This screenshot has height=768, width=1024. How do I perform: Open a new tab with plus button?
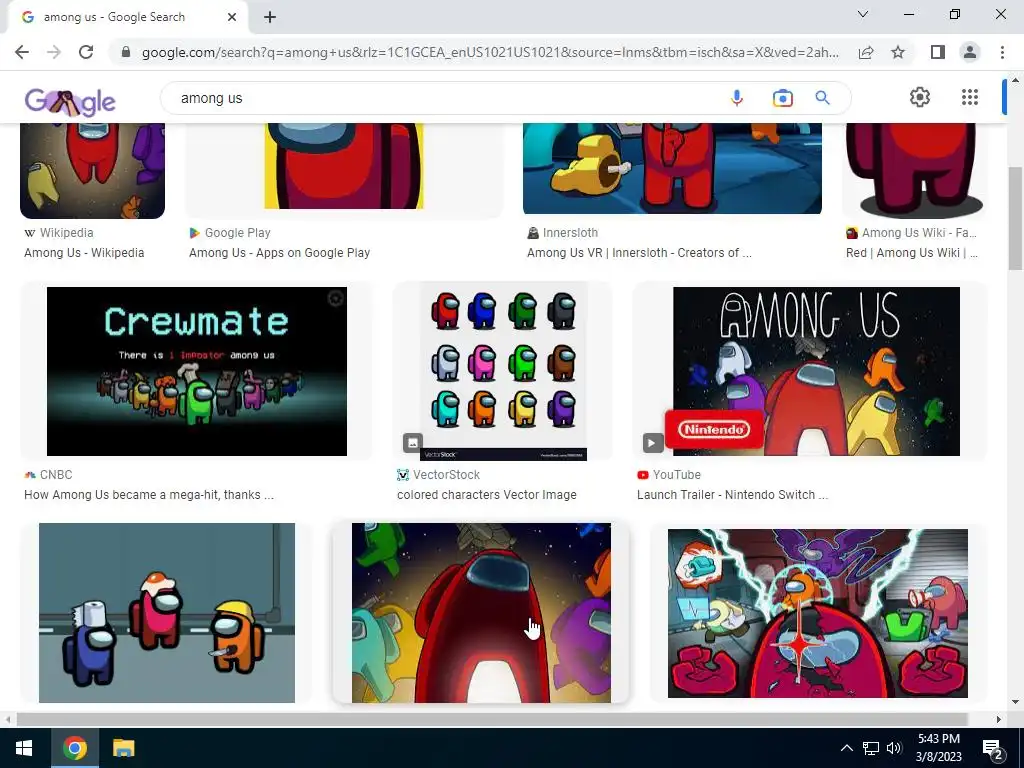[270, 17]
